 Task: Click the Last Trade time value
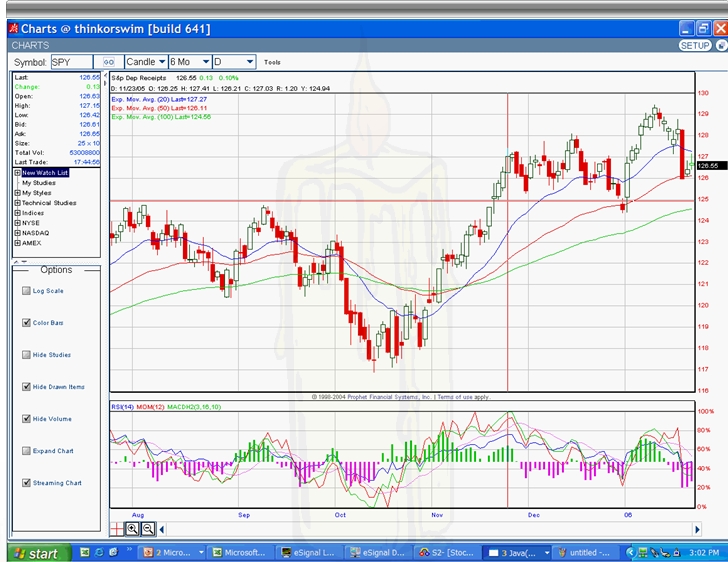click(87, 162)
